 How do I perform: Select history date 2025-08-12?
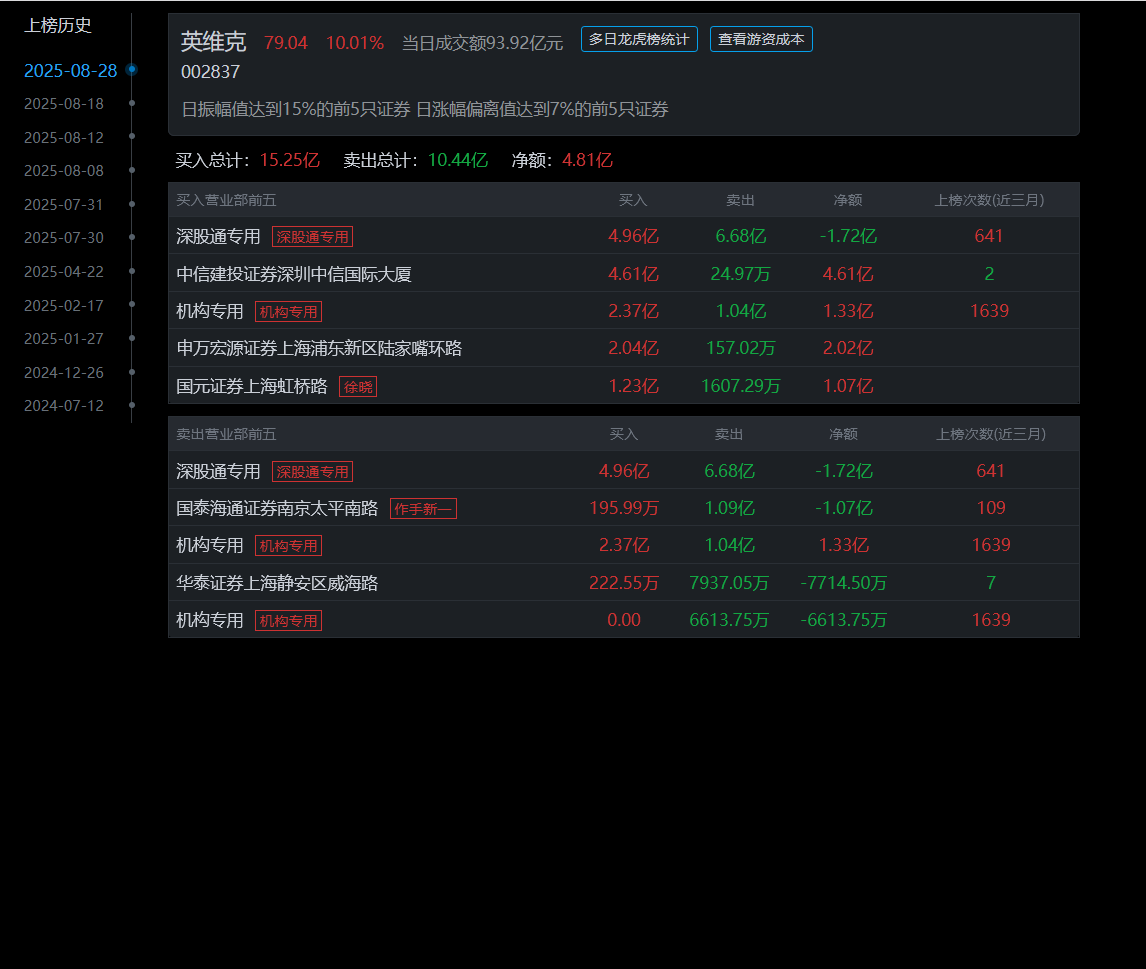64,137
